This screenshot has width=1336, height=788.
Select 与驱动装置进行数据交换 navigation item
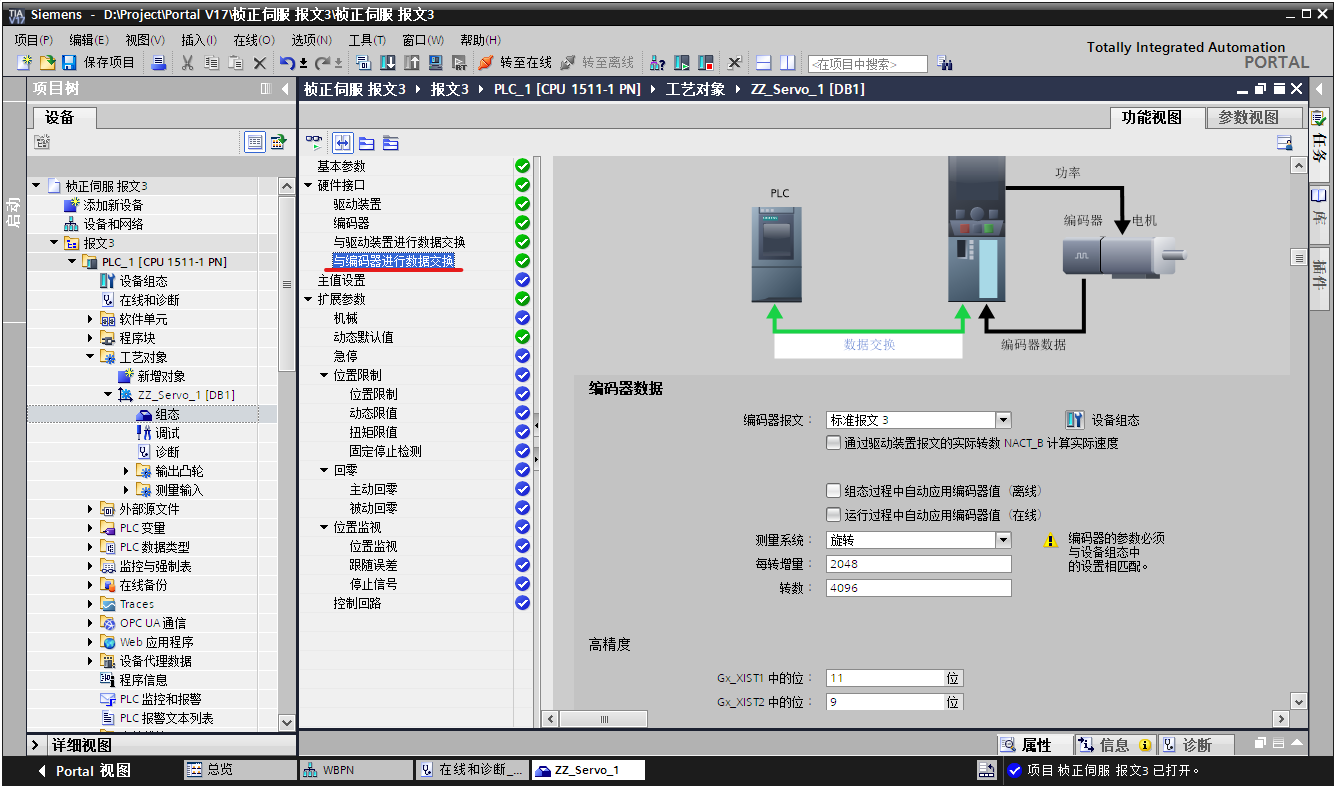[x=399, y=242]
